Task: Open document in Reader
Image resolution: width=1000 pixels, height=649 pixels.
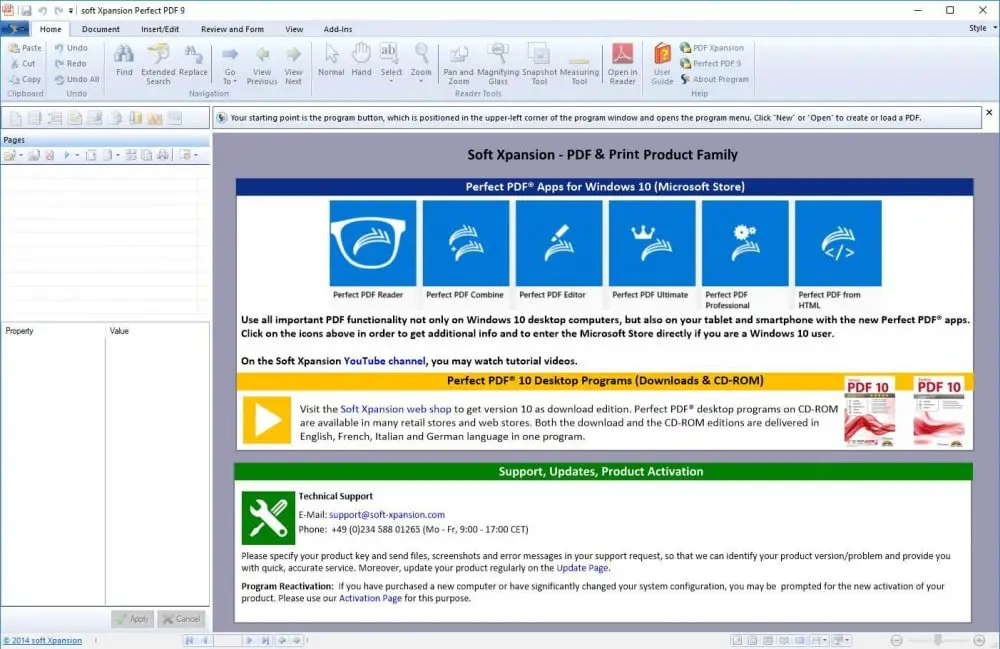Action: (622, 60)
